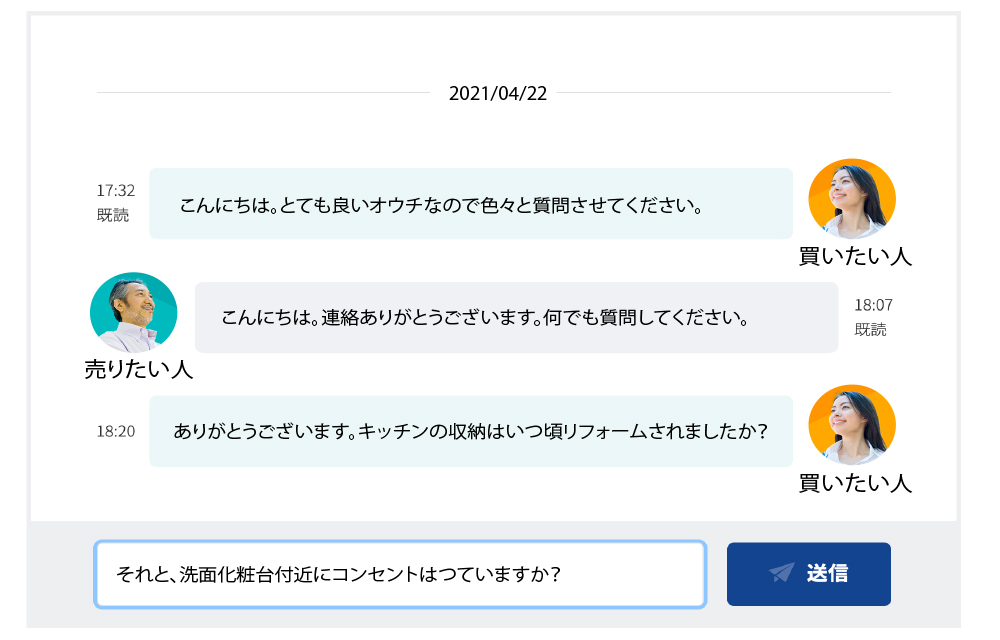The height and width of the screenshot is (640, 1000).
Task: Select the seller's 連絡ありがとうございます reply bubble
Action: point(516,318)
